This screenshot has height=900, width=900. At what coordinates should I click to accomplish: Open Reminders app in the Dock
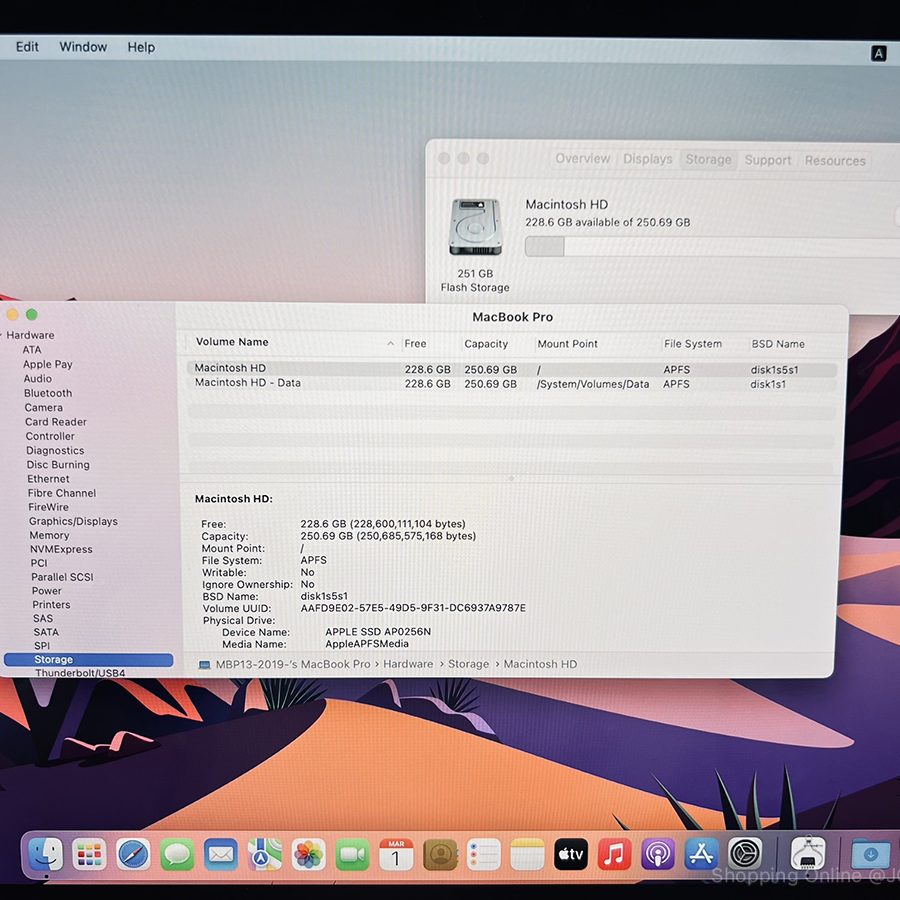483,855
